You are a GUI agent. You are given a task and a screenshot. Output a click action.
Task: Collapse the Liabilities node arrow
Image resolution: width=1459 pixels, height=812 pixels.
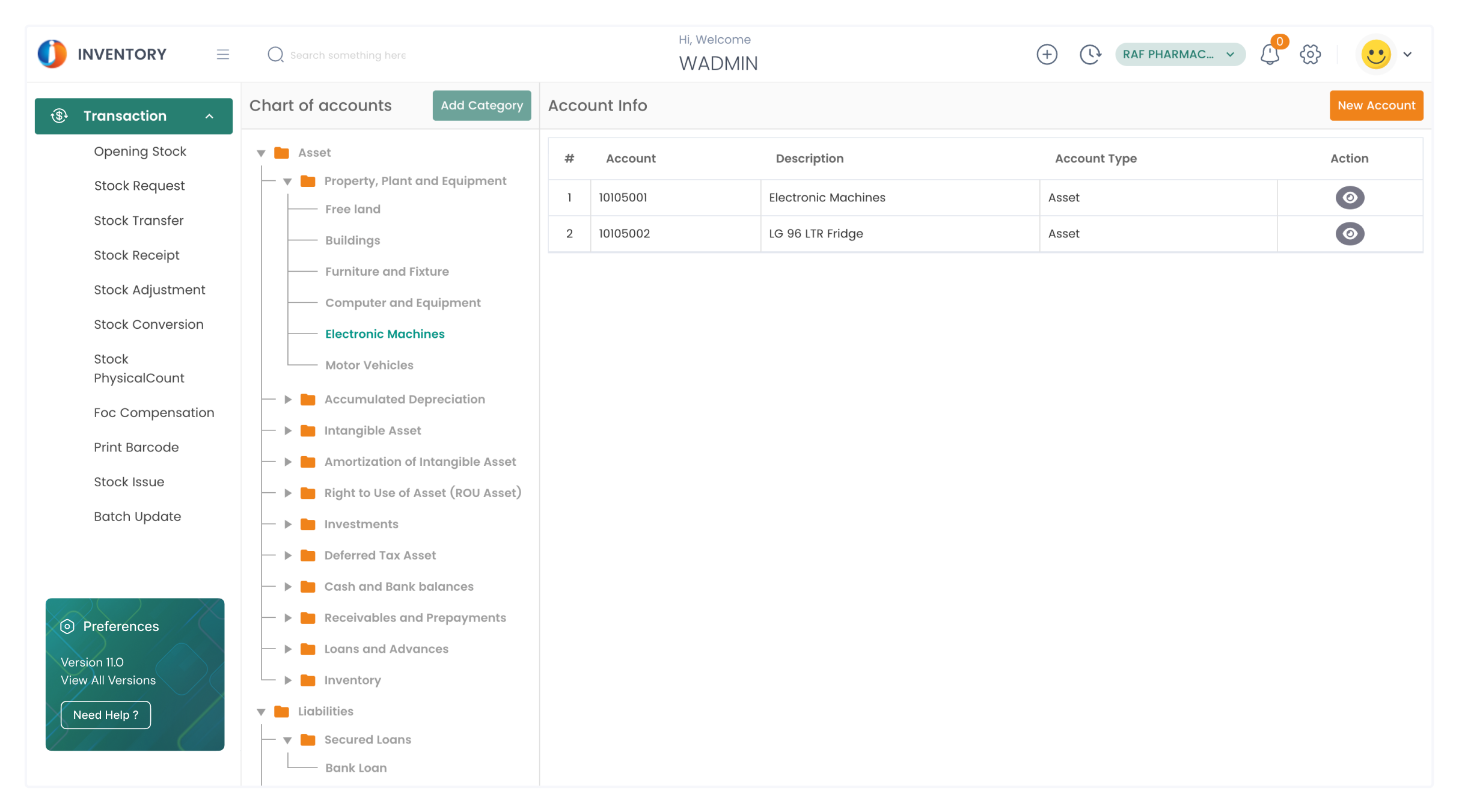[261, 712]
